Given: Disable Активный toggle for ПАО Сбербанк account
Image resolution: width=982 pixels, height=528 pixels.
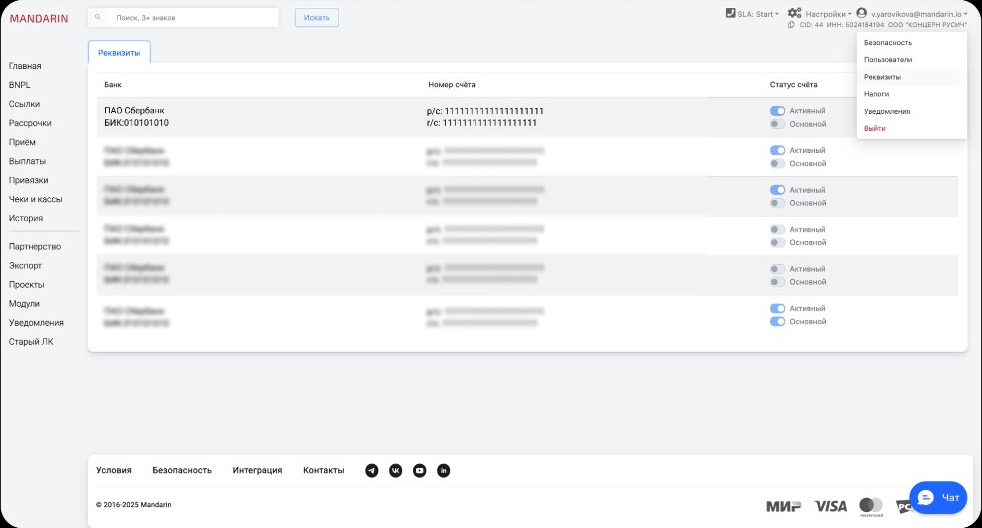Looking at the screenshot, I should tap(777, 111).
